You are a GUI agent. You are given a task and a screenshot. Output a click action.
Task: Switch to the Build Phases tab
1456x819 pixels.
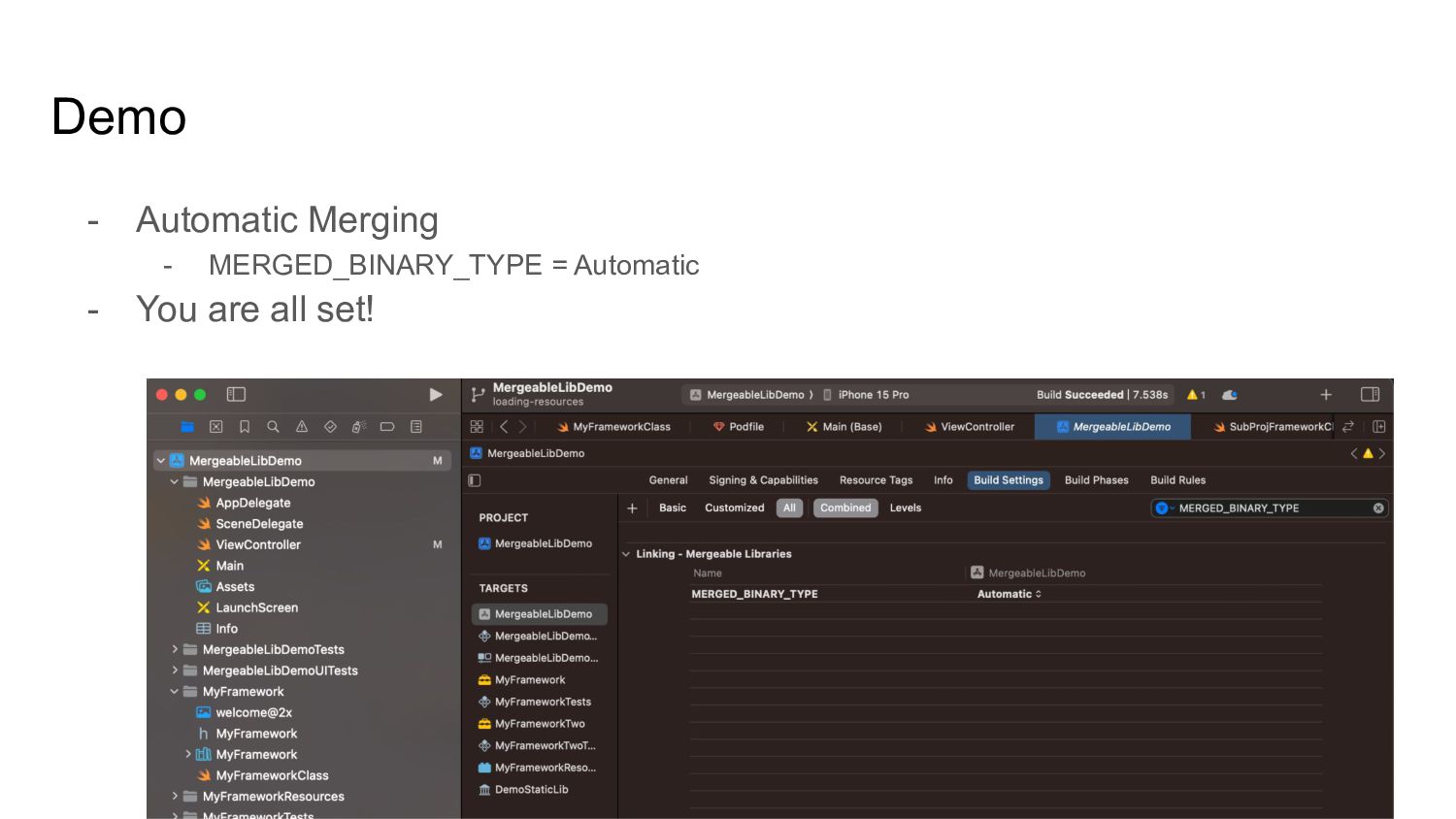tap(1096, 480)
